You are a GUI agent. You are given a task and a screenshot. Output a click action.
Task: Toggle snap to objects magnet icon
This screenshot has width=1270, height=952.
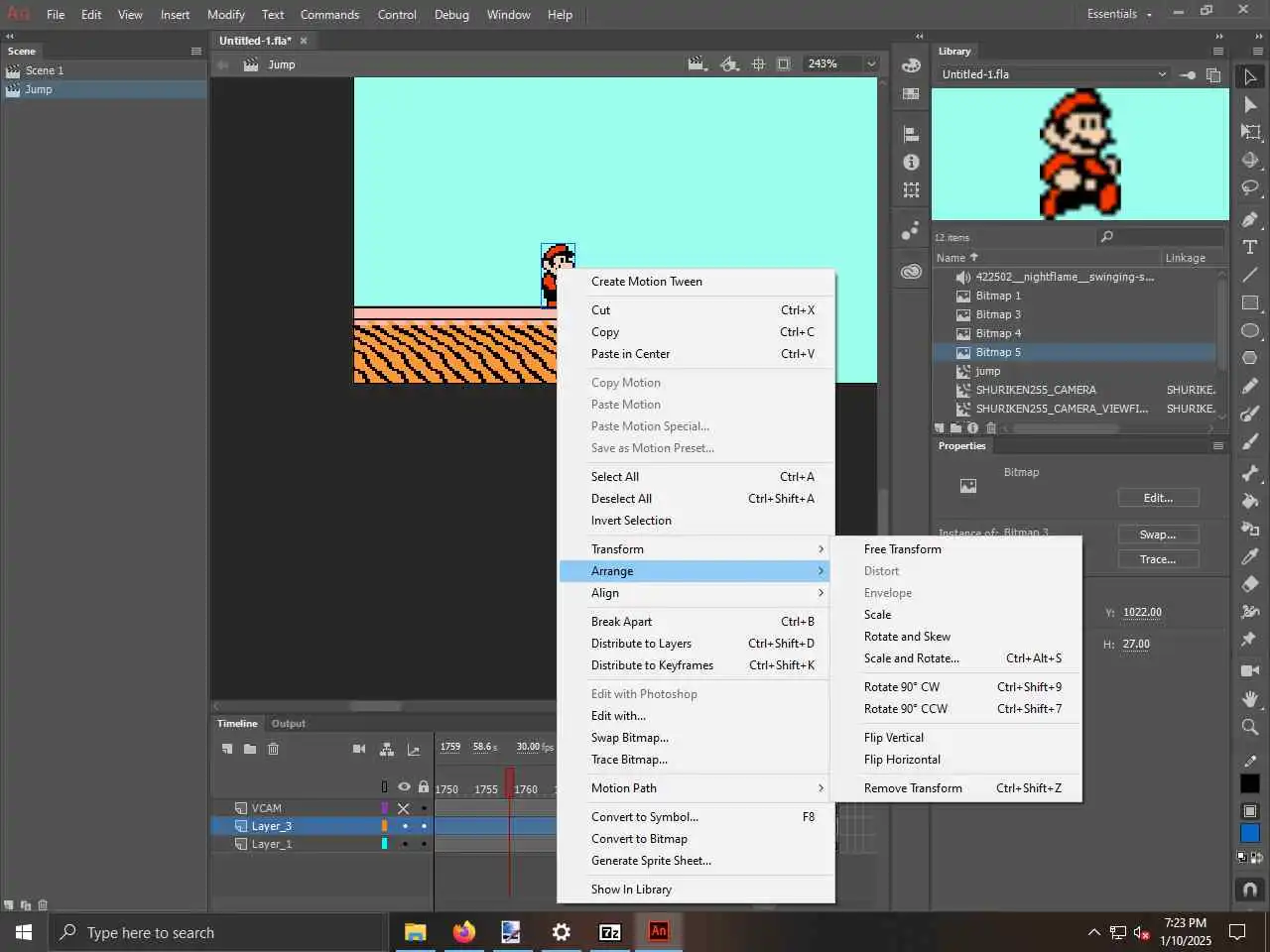click(x=1250, y=889)
